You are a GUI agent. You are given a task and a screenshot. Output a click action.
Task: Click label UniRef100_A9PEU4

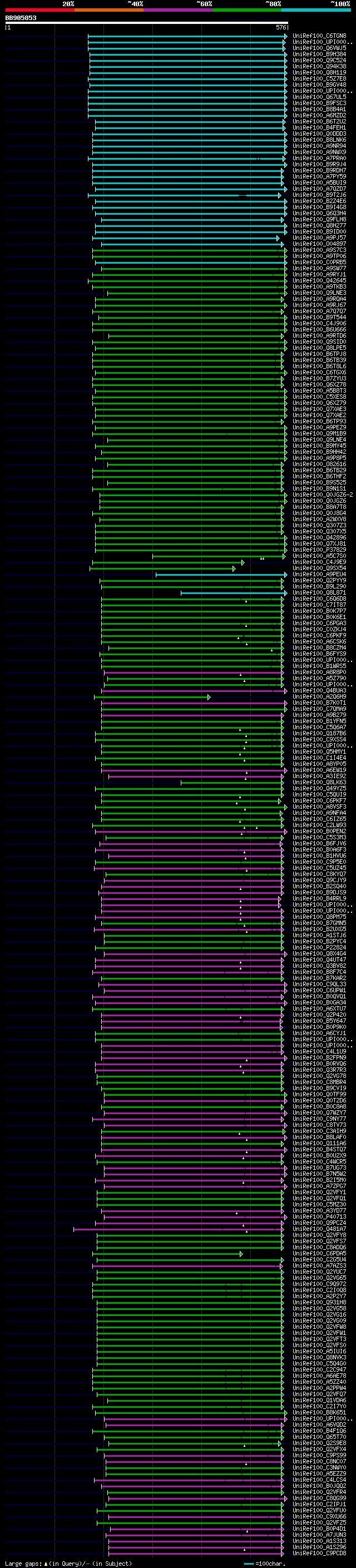319,574
